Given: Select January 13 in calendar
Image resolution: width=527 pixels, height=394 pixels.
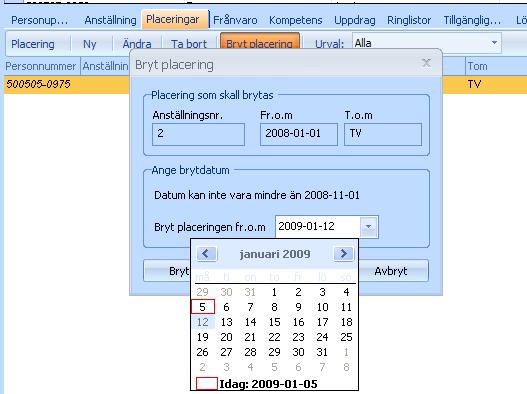Looking at the screenshot, I should point(226,322).
